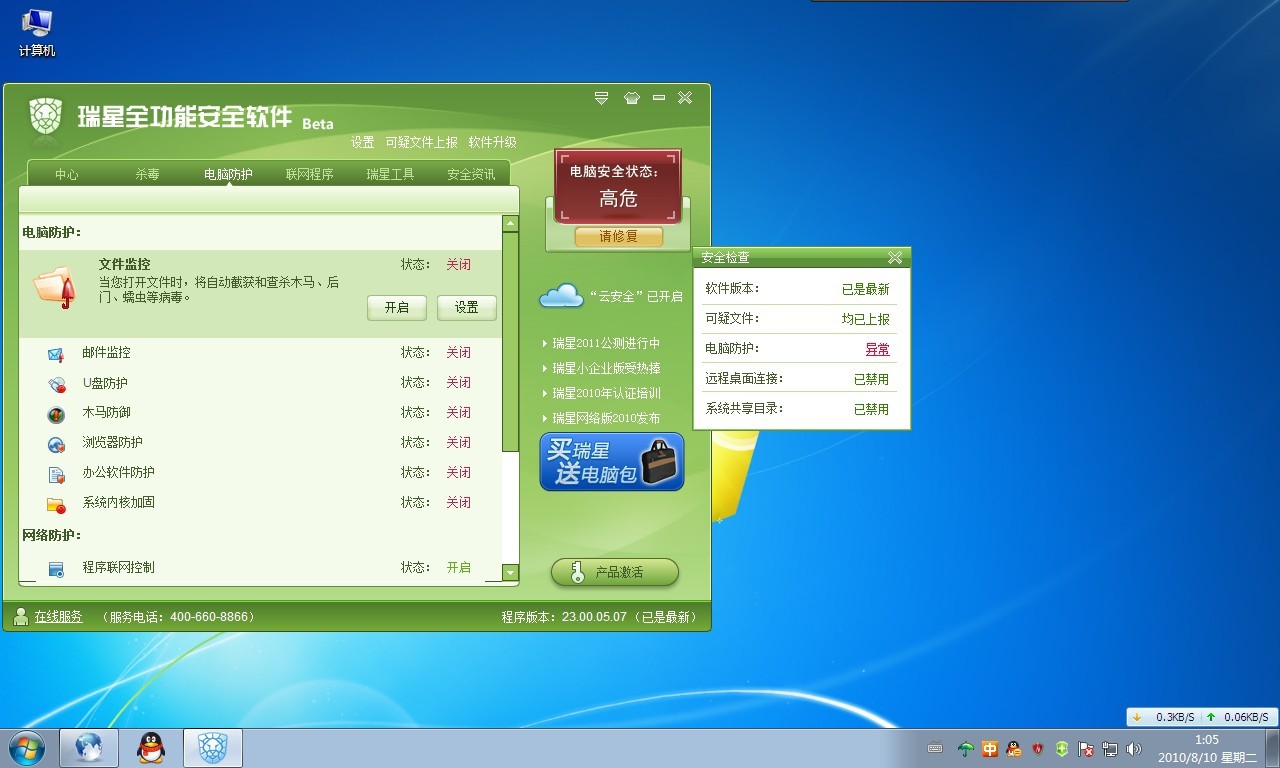Click the 软件升级 link
1280x768 pixels.
[492, 143]
